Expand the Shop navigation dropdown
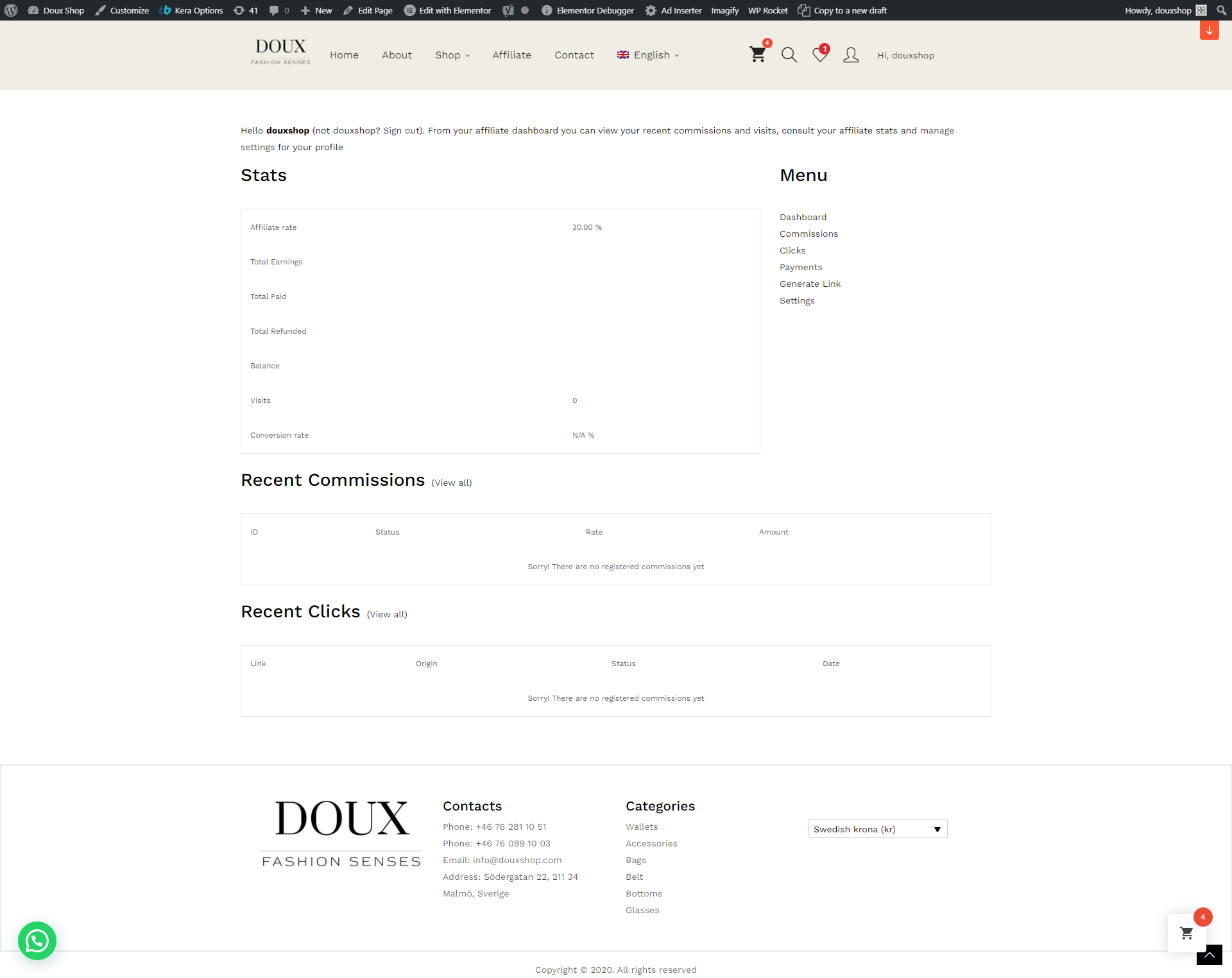Screen dimensions: 1232x978 click(452, 55)
